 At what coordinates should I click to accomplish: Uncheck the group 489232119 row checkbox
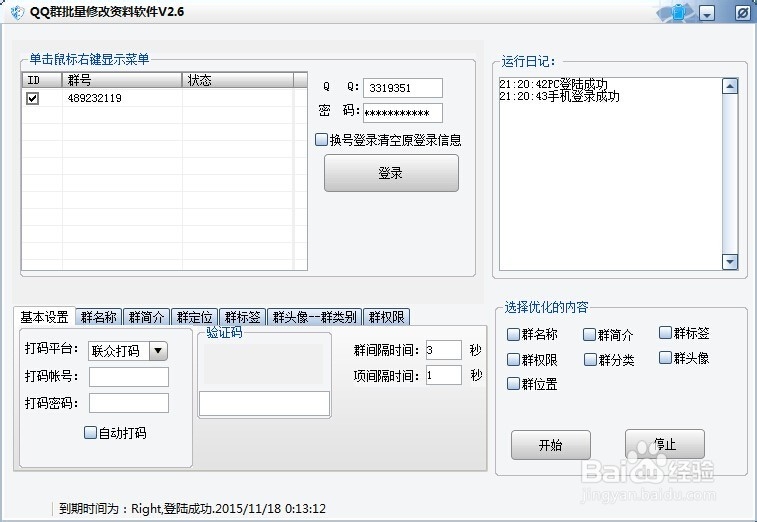pos(32,99)
